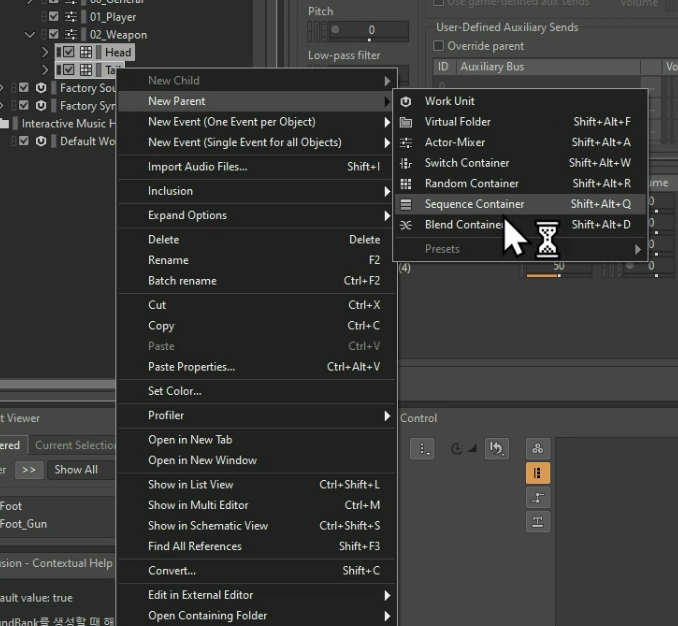Click the >> button next to Show All
The width and height of the screenshot is (678, 626).
(29, 470)
